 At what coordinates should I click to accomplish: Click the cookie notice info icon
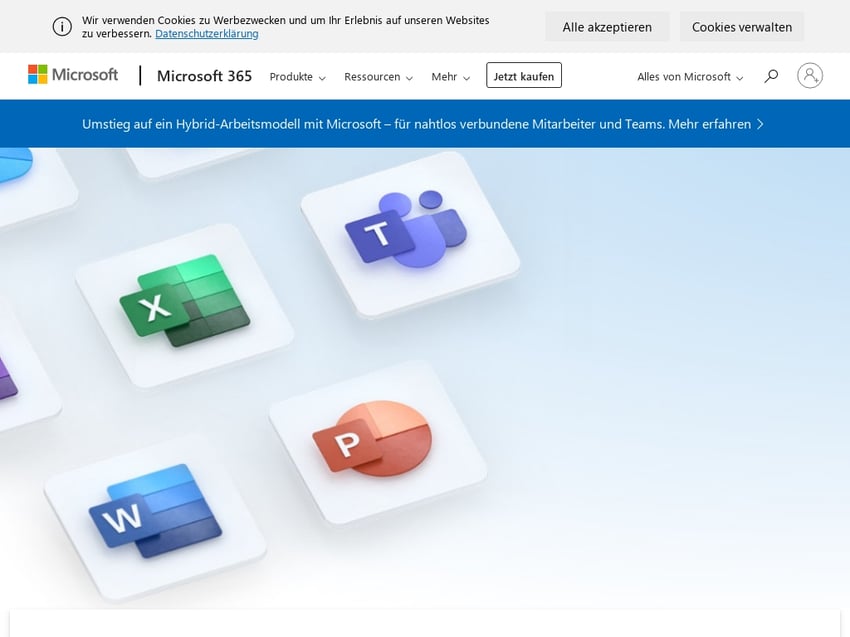pyautogui.click(x=62, y=27)
